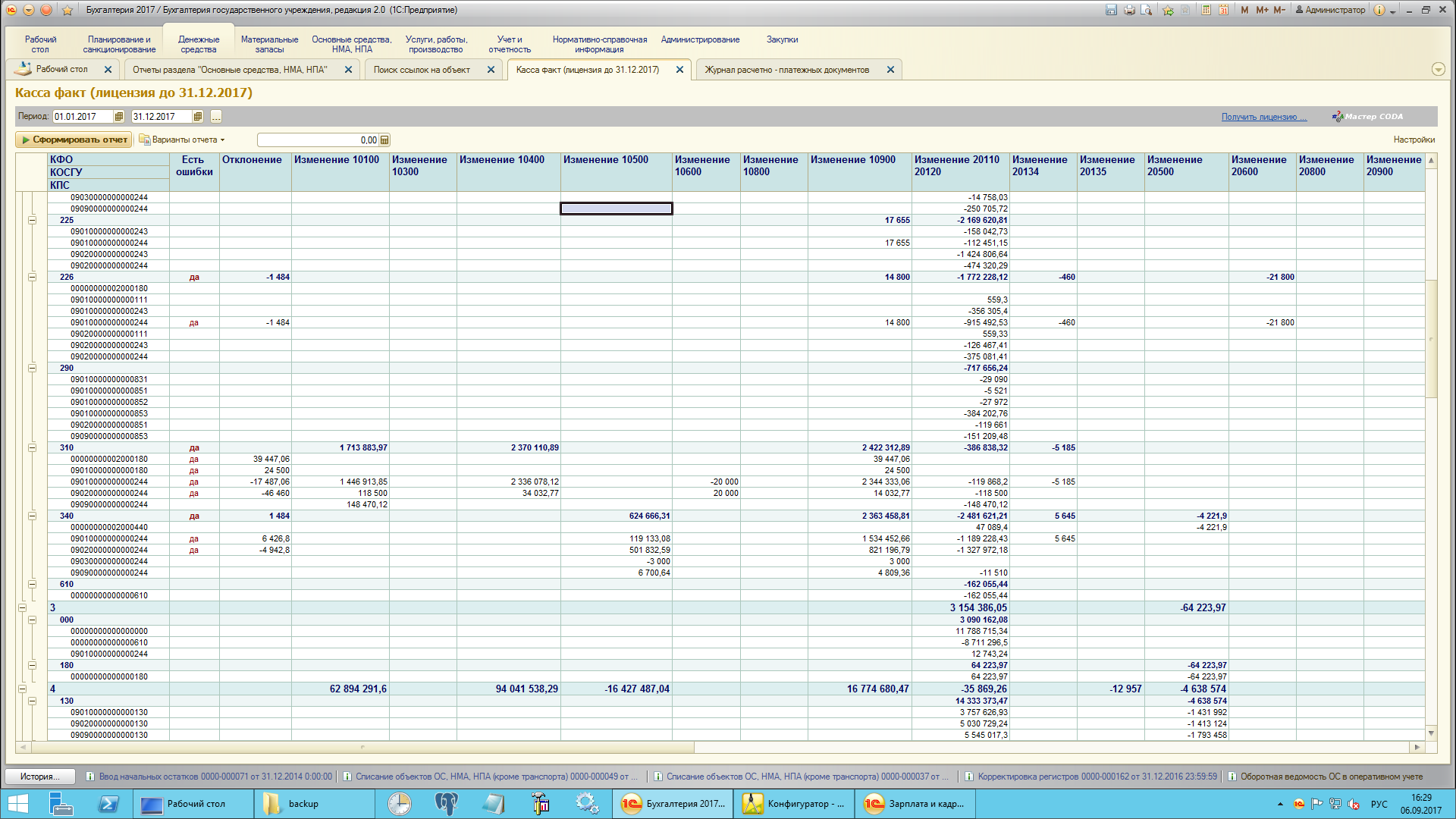1456x819 pixels.
Task: Collapse the КФО 4 group
Action: (22, 689)
